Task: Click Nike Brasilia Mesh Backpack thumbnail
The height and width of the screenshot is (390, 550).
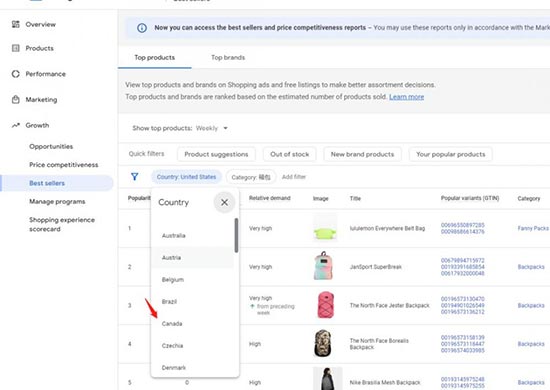Action: click(327, 379)
